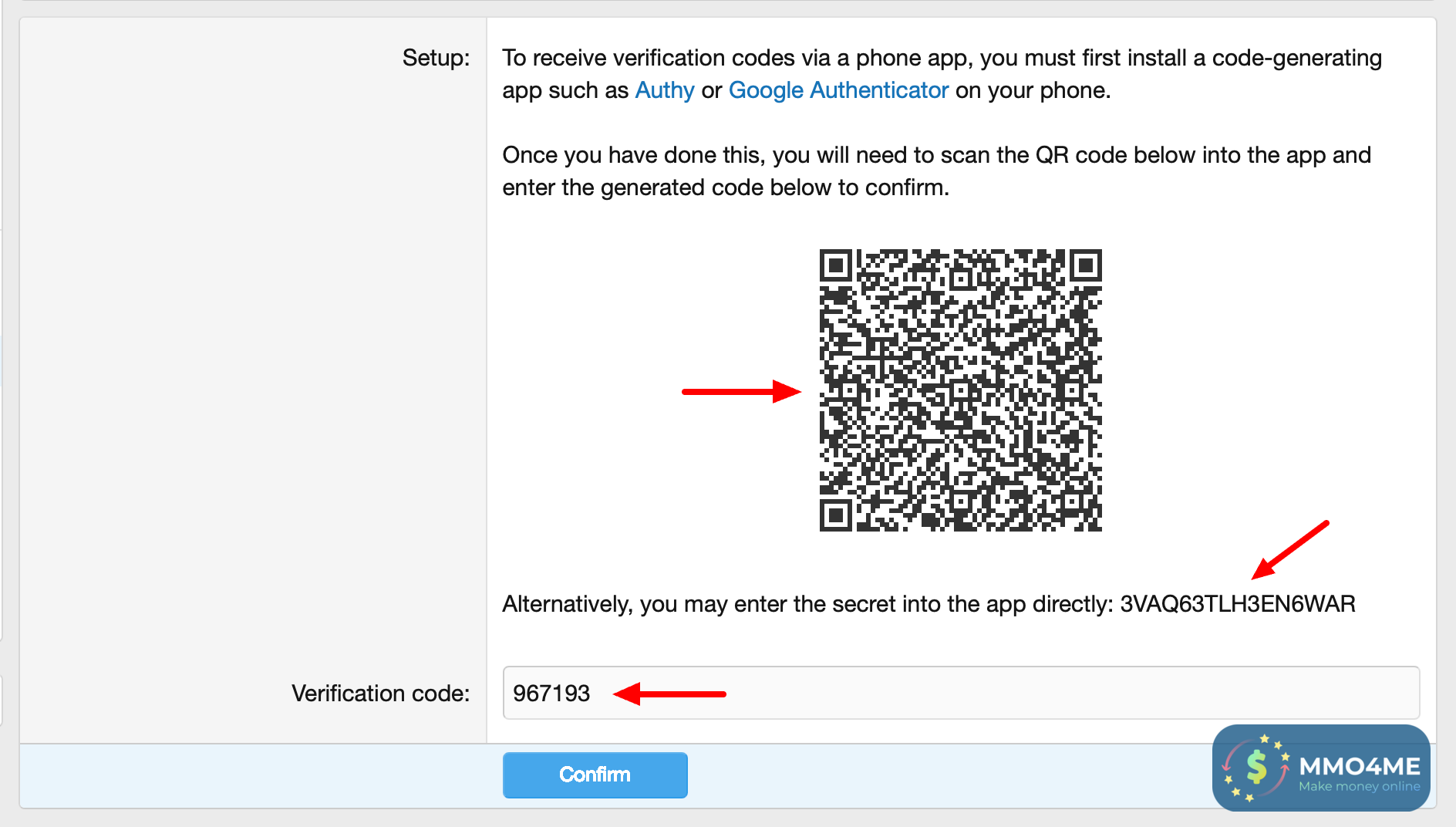Click the QR code's top-right finder square
Image resolution: width=1456 pixels, height=827 pixels.
(x=1085, y=265)
